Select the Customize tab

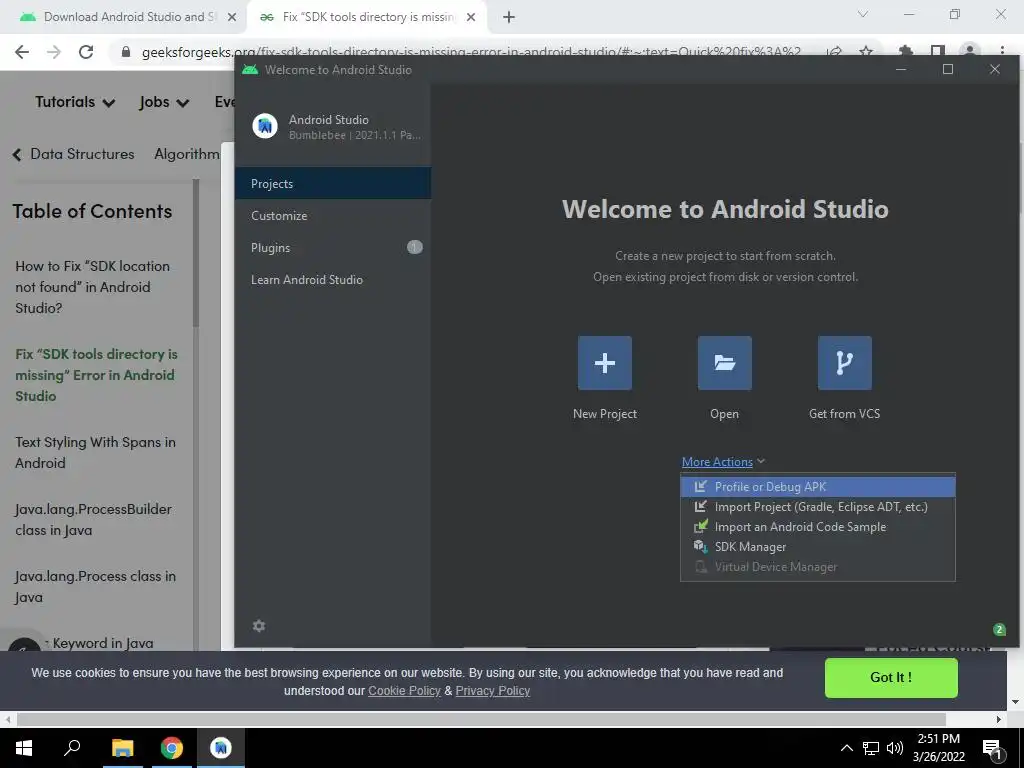point(333,216)
